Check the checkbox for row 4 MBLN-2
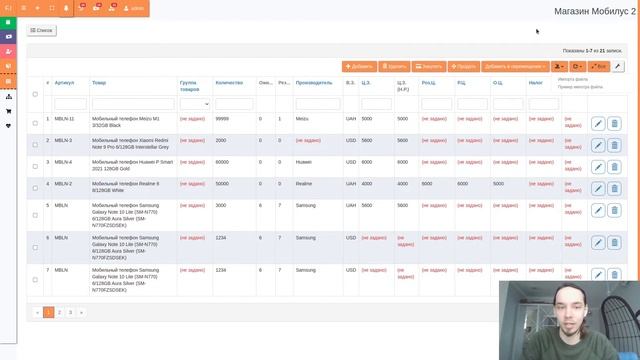The height and width of the screenshot is (360, 640). [x=35, y=188]
